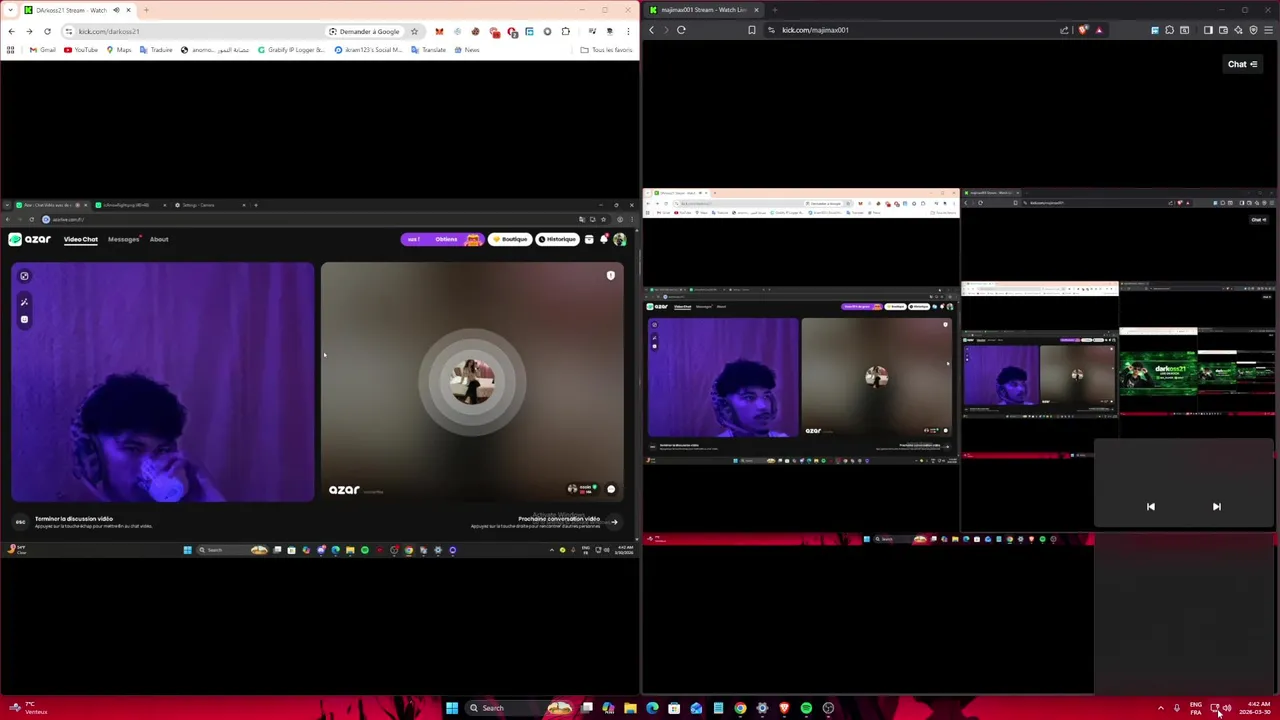Open the cookie extension in Chrome
This screenshot has width=1280, height=720.
[x=475, y=31]
